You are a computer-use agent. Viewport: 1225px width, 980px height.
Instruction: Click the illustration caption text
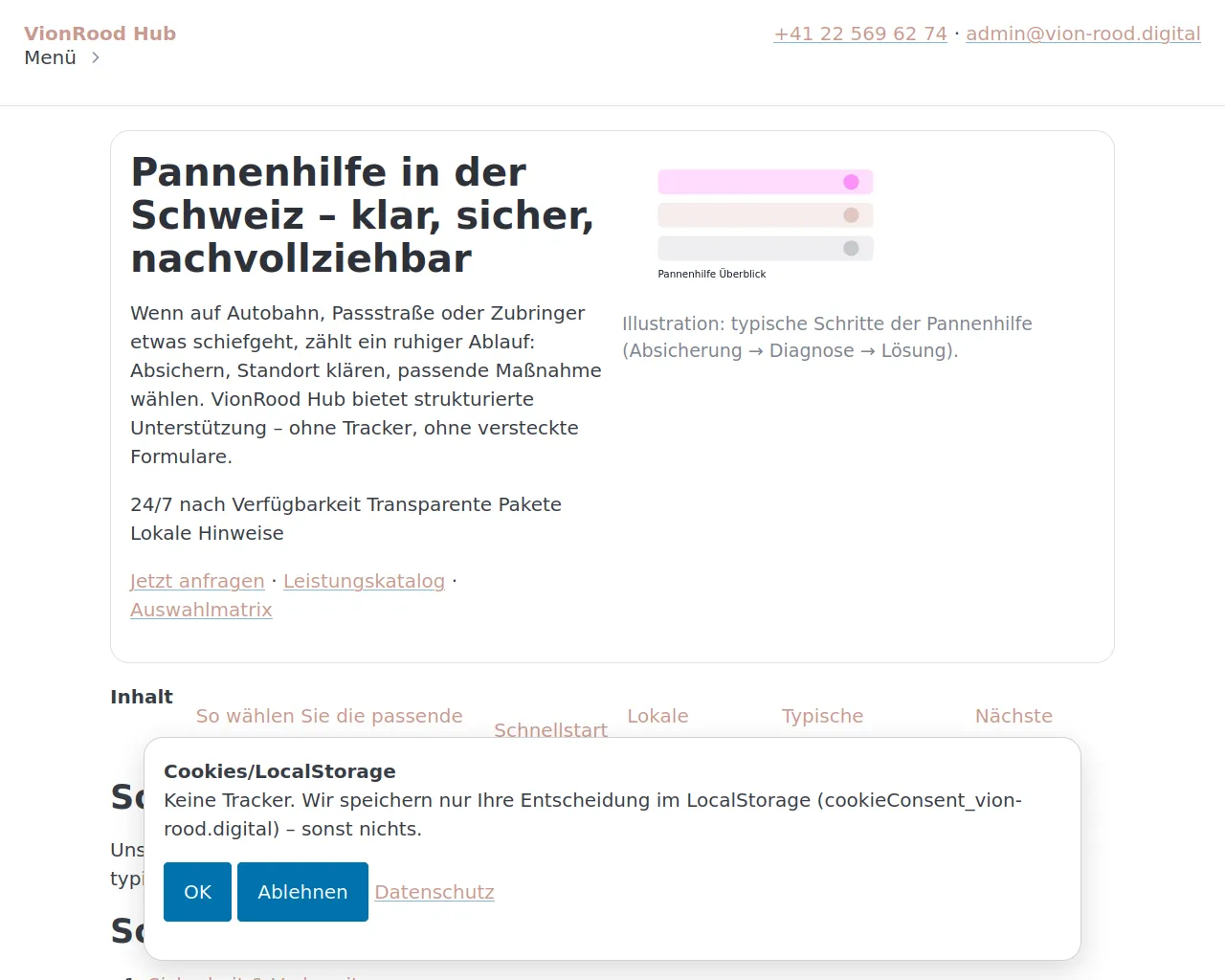827,337
